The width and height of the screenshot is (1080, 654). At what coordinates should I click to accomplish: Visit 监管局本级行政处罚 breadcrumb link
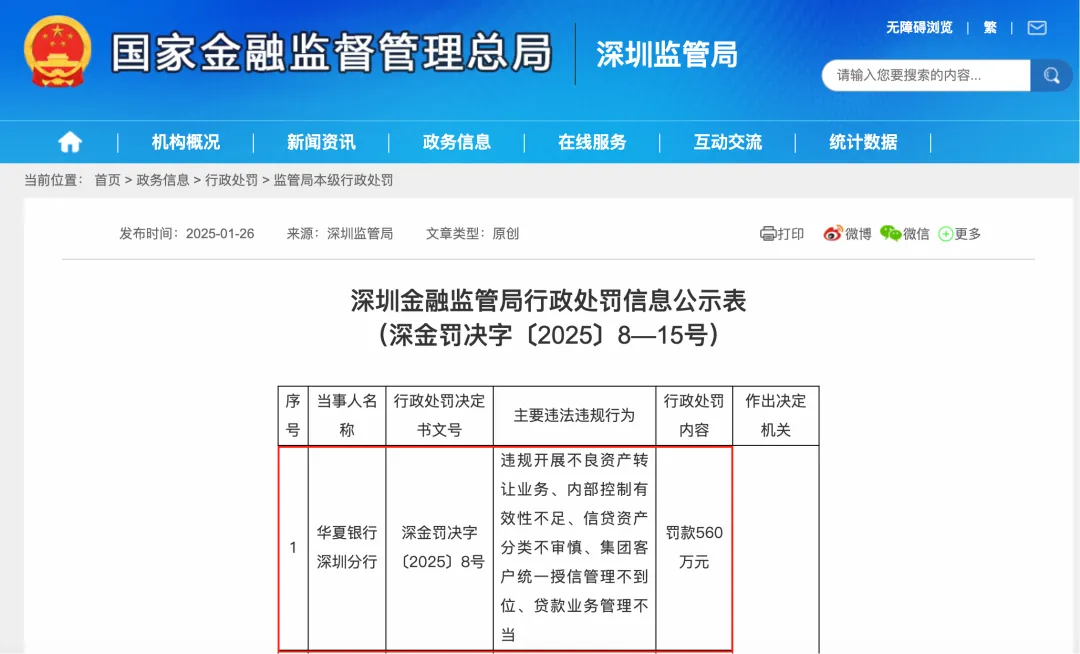pyautogui.click(x=332, y=181)
